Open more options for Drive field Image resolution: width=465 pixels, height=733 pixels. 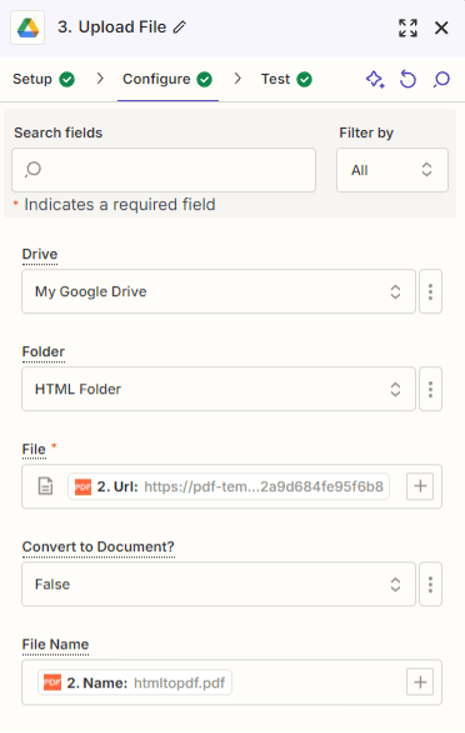pos(430,291)
